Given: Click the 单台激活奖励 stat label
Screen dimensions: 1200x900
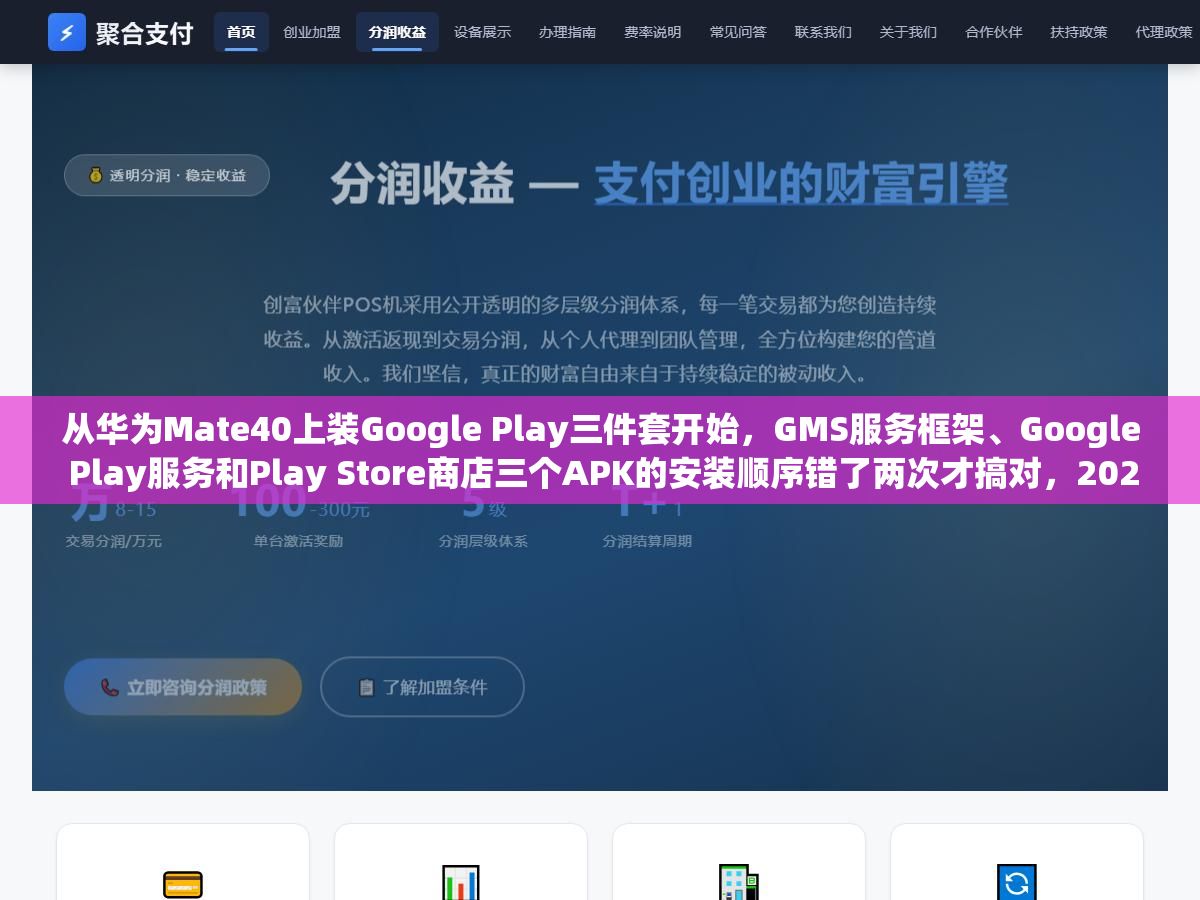Looking at the screenshot, I should coord(298,541).
